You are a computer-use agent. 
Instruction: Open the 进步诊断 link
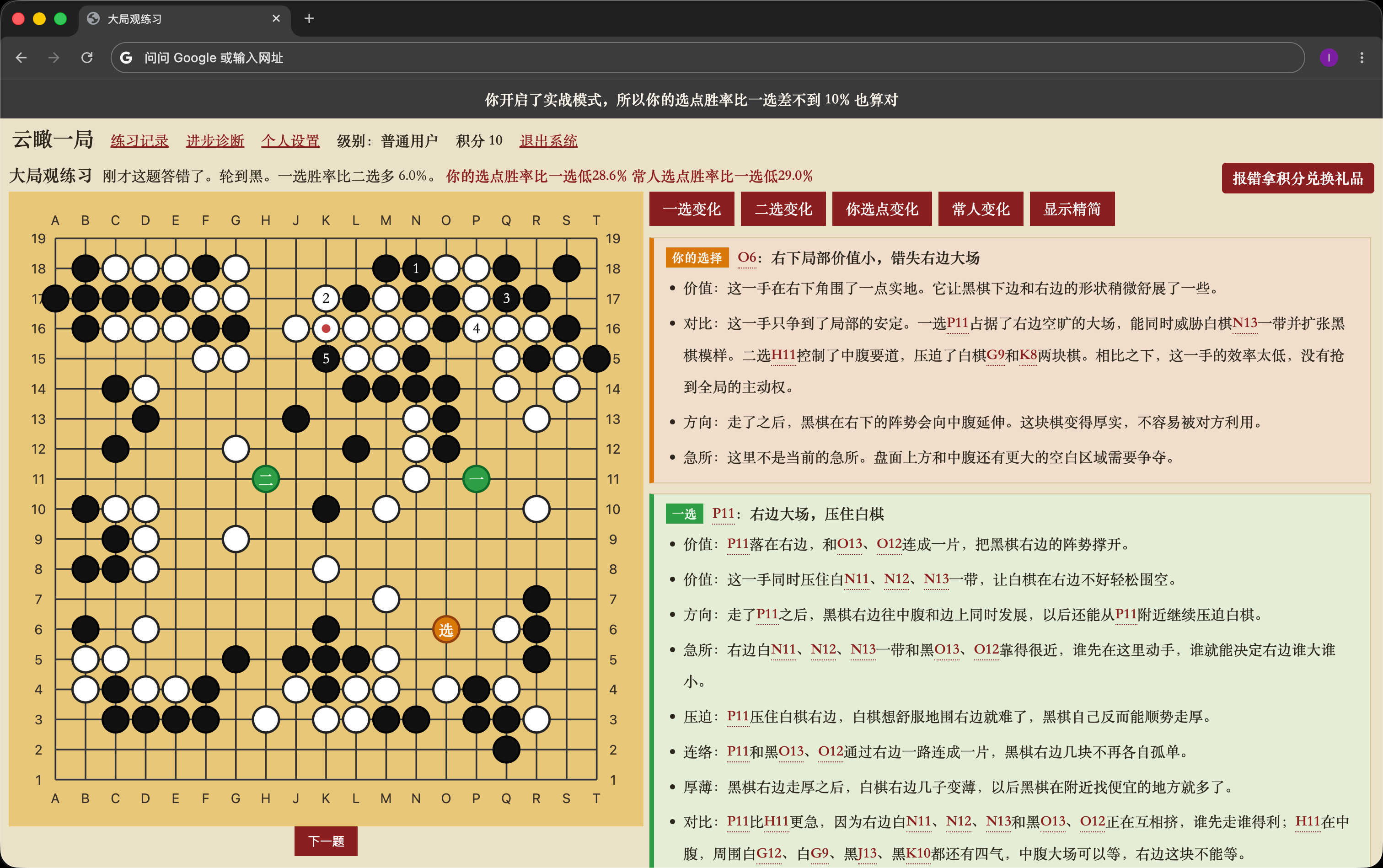click(214, 141)
